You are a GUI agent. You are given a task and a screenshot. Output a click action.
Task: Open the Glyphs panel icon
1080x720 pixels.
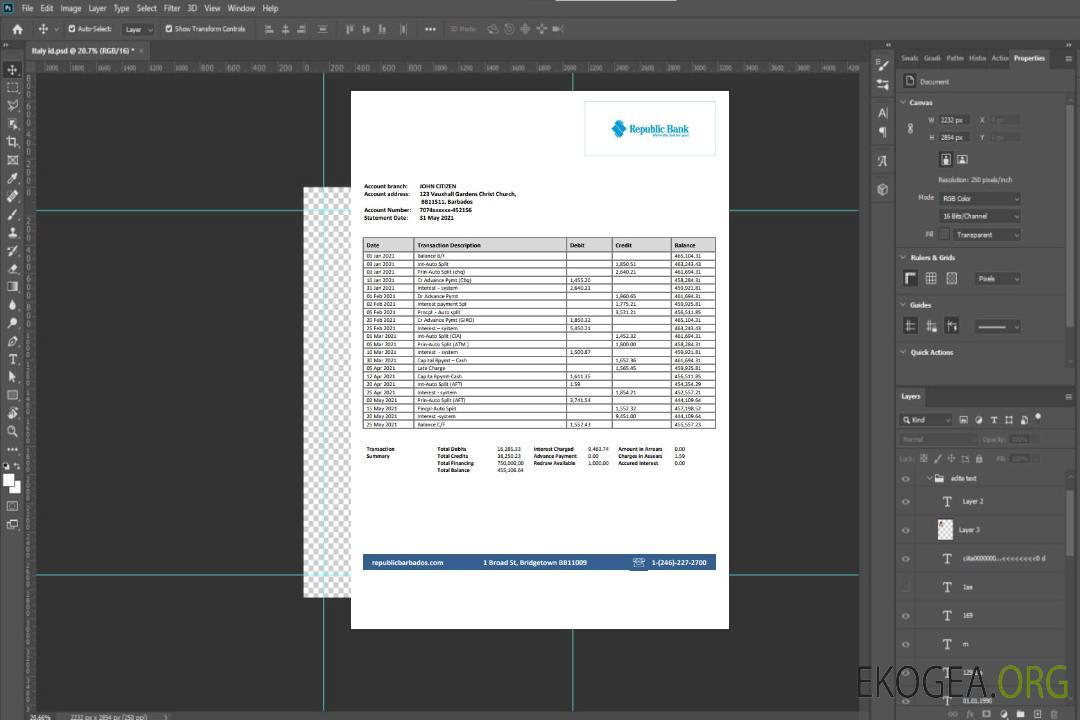(882, 161)
